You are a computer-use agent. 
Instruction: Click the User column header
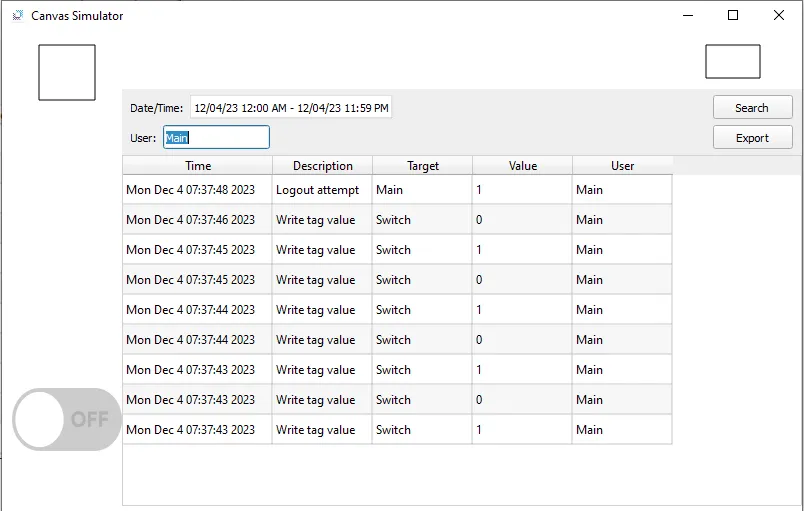click(622, 166)
